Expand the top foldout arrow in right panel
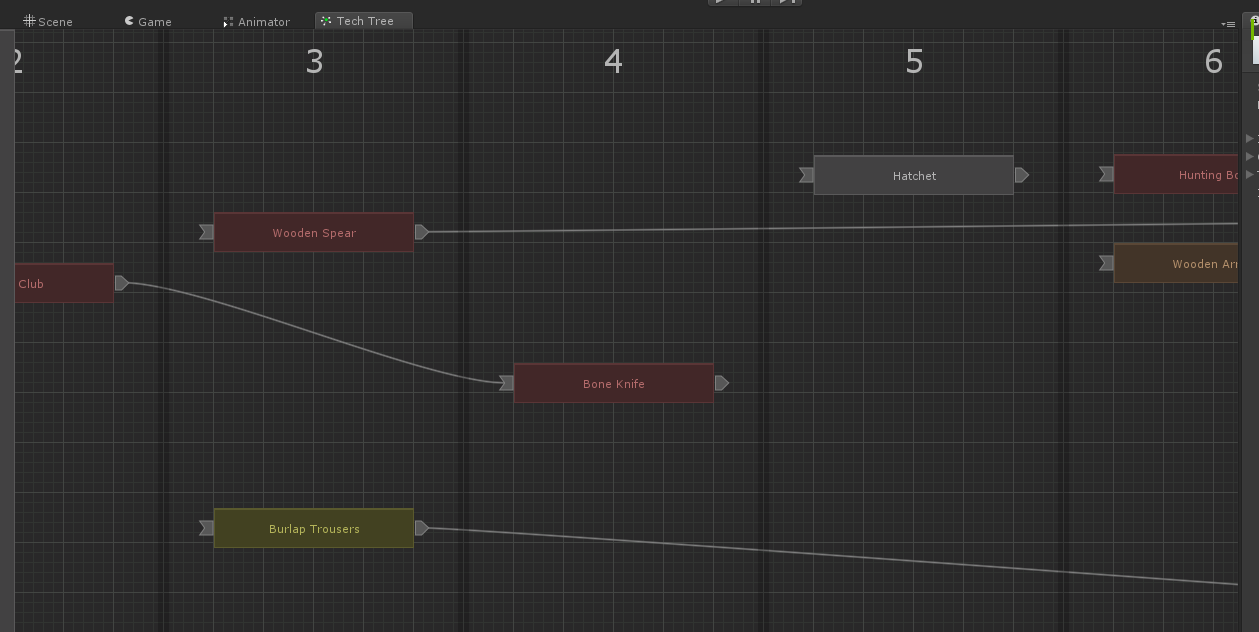The width and height of the screenshot is (1259, 632). [1247, 138]
